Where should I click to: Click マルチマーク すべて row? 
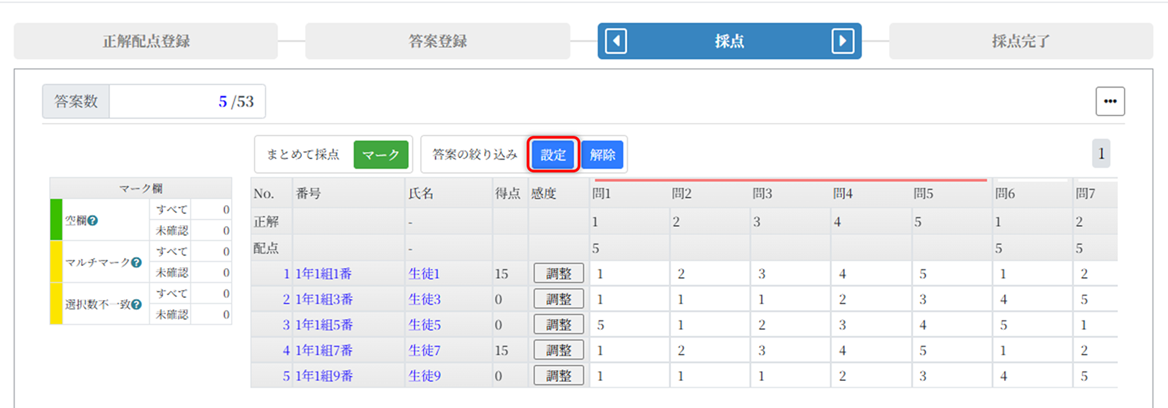click(191, 251)
